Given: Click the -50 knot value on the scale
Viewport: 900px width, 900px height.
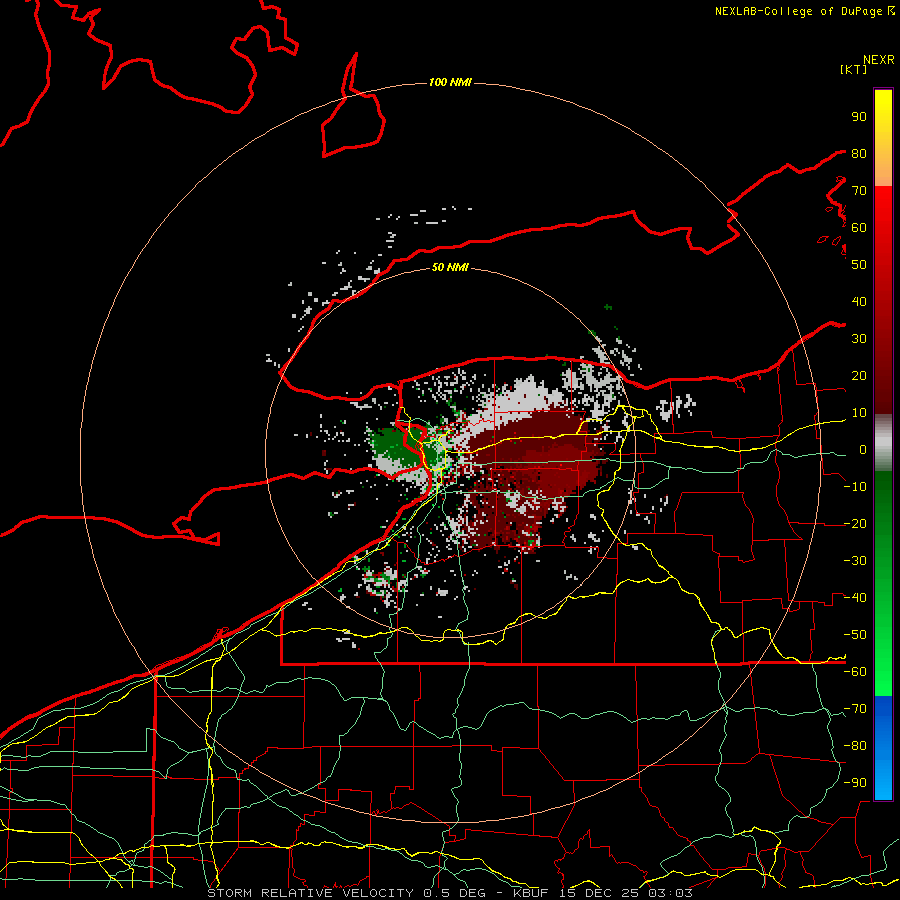Looking at the screenshot, I should (855, 635).
